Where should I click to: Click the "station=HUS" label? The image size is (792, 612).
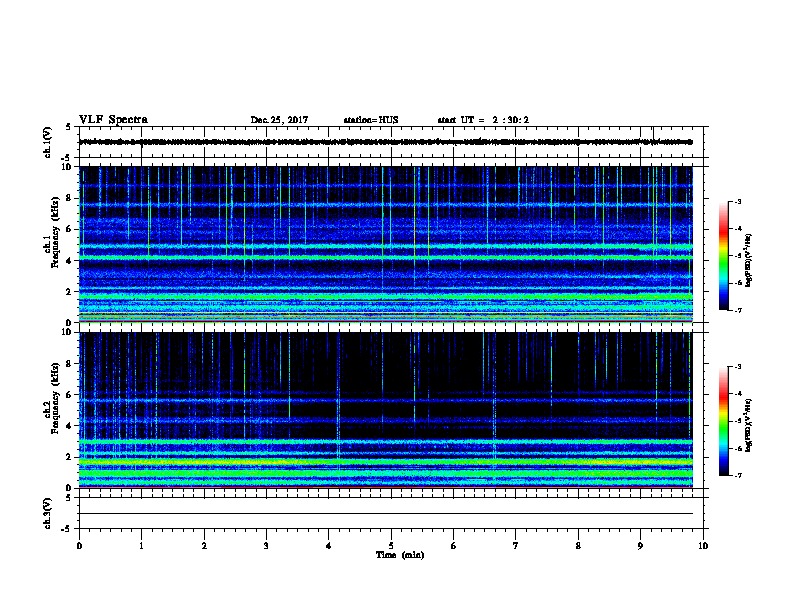click(x=371, y=120)
